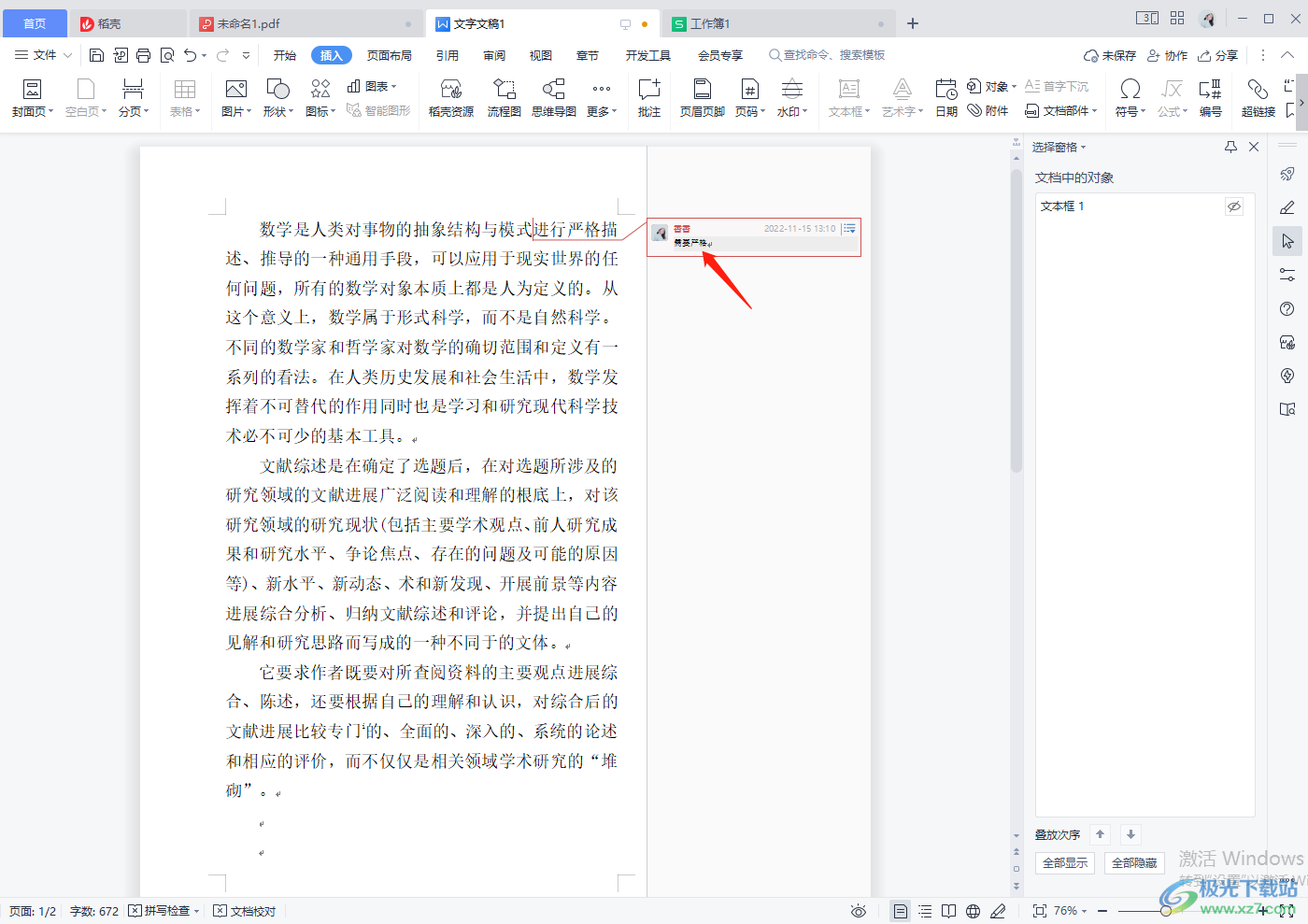This screenshot has width=1308, height=924.
Task: Switch to web layout view
Action: pyautogui.click(x=973, y=911)
